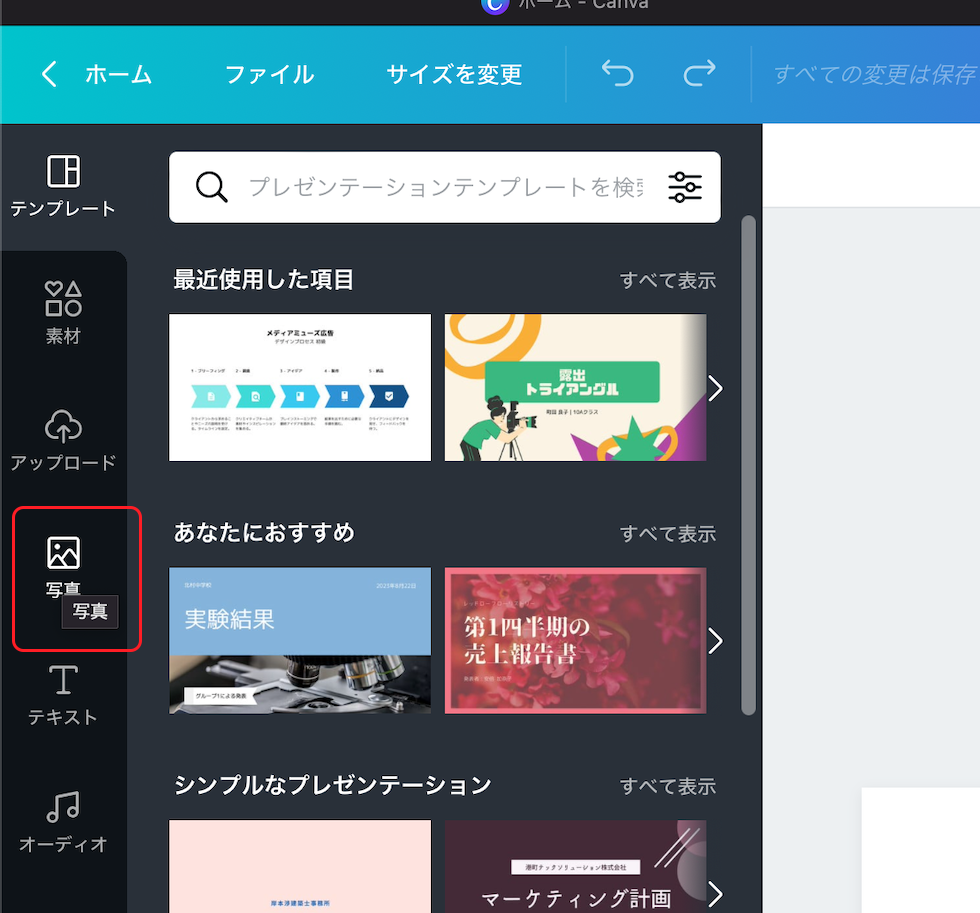
Task: Click the Canva logo in the title bar
Action: [x=495, y=7]
